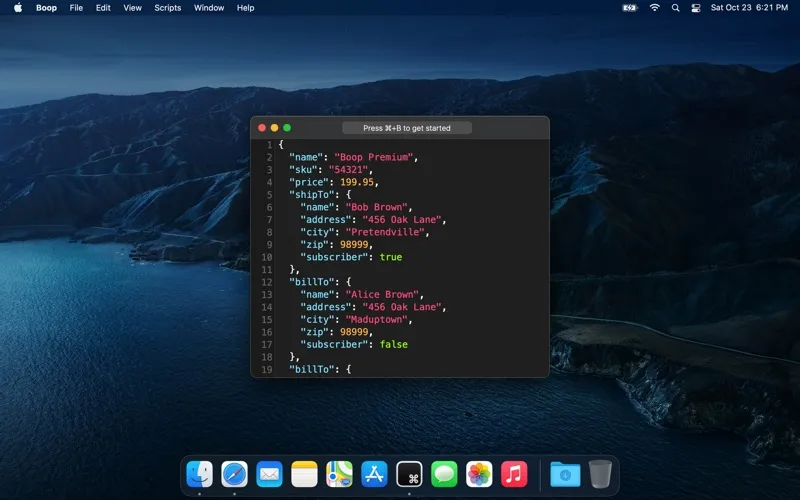Screen dimensions: 800x500
Task: Open the Trash in the Dock
Action: click(600, 474)
